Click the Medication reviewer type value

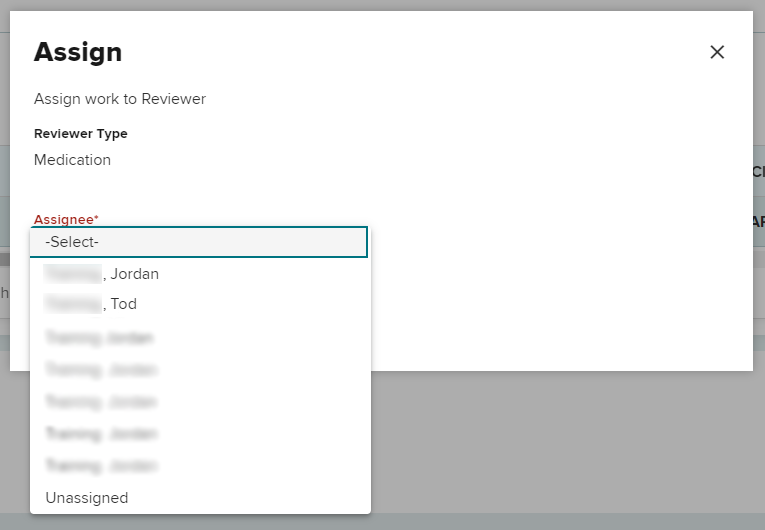point(72,160)
